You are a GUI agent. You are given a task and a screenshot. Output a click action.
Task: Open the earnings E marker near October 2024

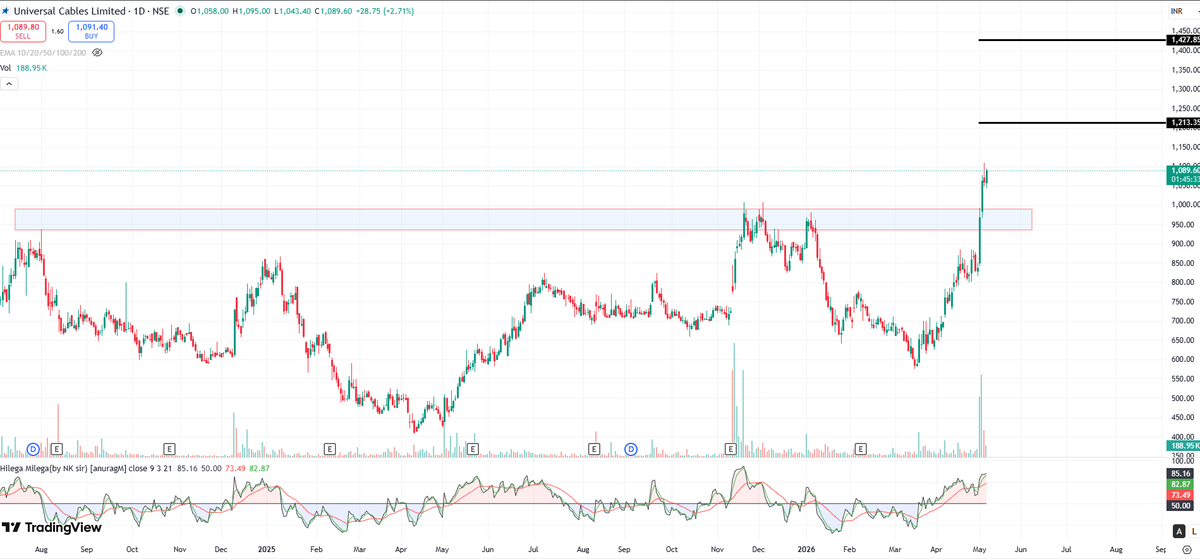170,449
